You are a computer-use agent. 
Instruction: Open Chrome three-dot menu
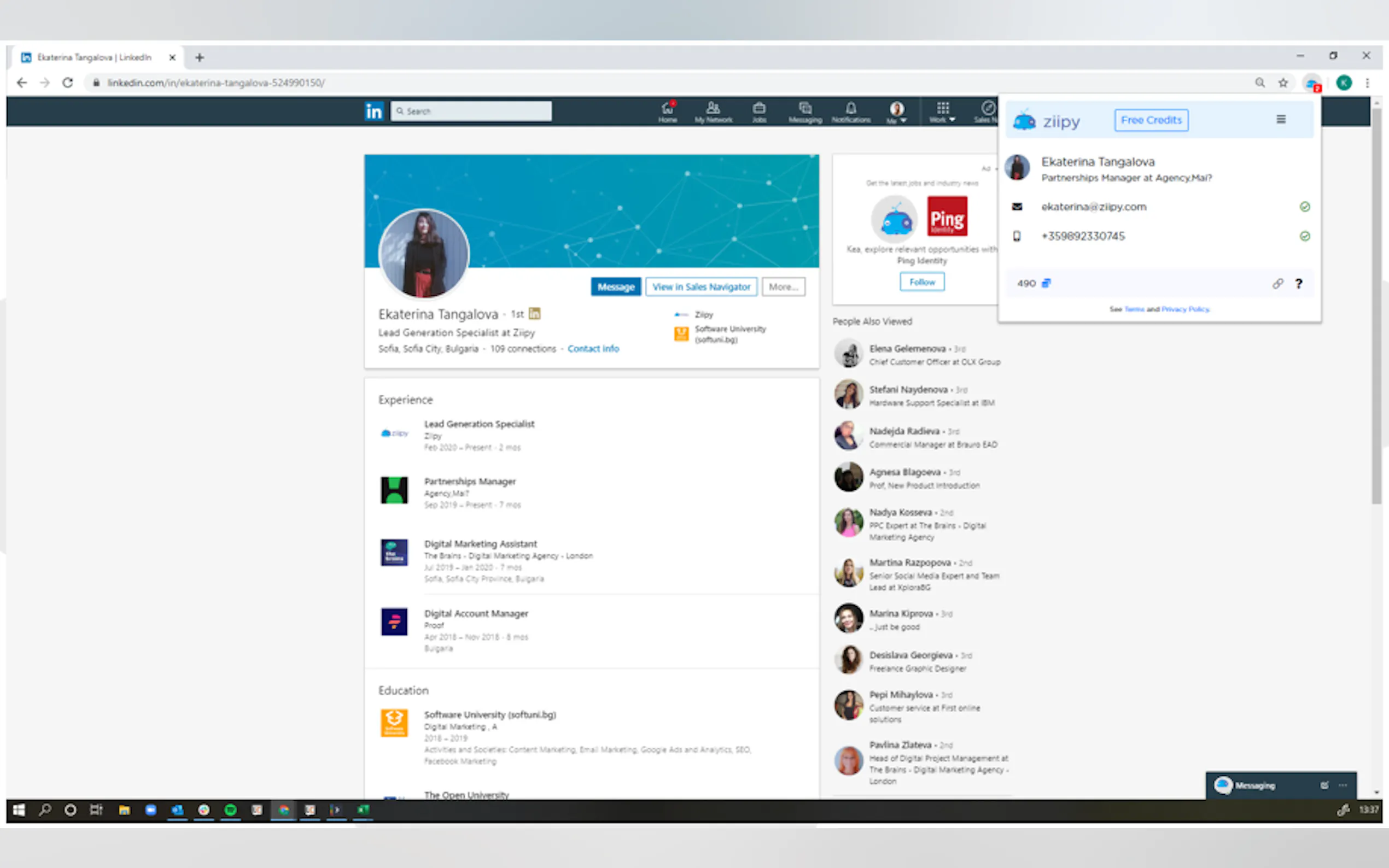click(1367, 83)
